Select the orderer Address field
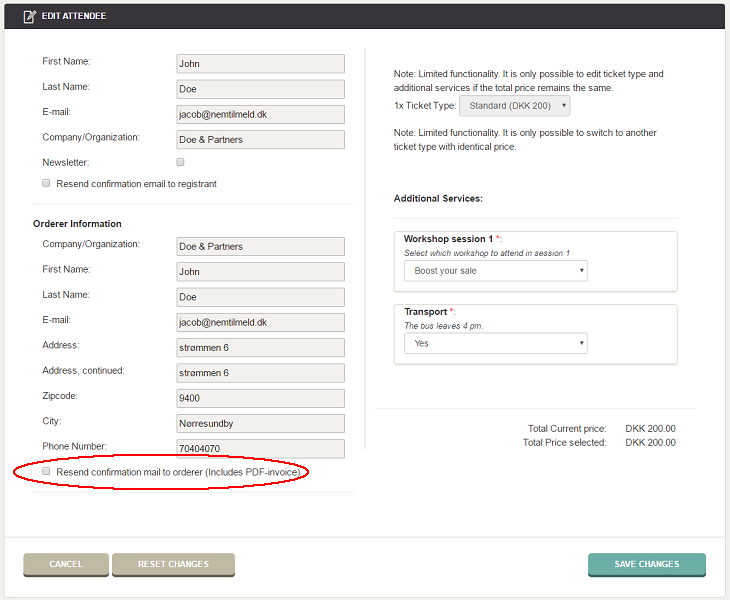Viewport: 730px width, 600px height. pyautogui.click(x=261, y=348)
